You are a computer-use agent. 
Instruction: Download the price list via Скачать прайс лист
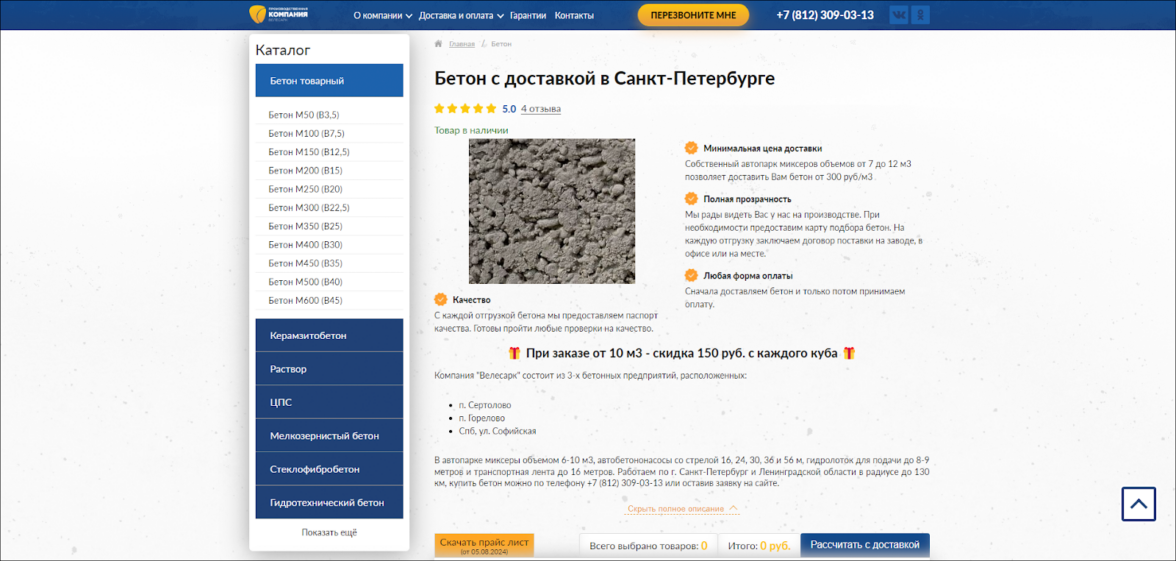484,545
